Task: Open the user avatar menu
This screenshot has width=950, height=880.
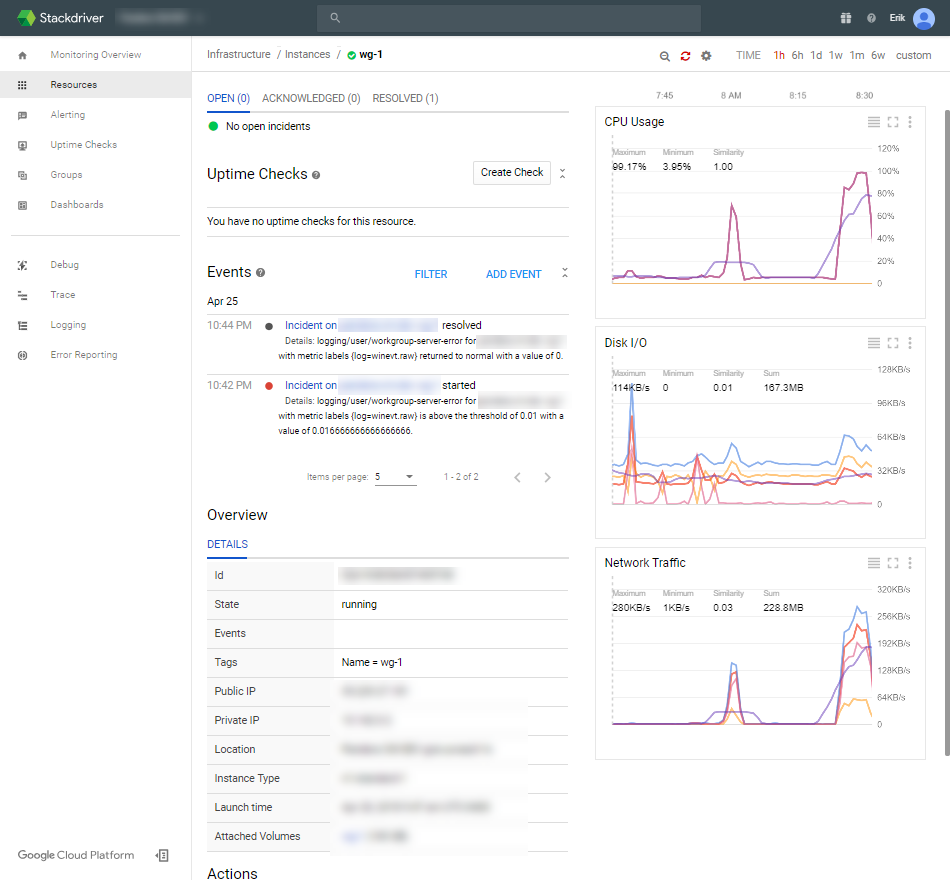Action: point(923,18)
